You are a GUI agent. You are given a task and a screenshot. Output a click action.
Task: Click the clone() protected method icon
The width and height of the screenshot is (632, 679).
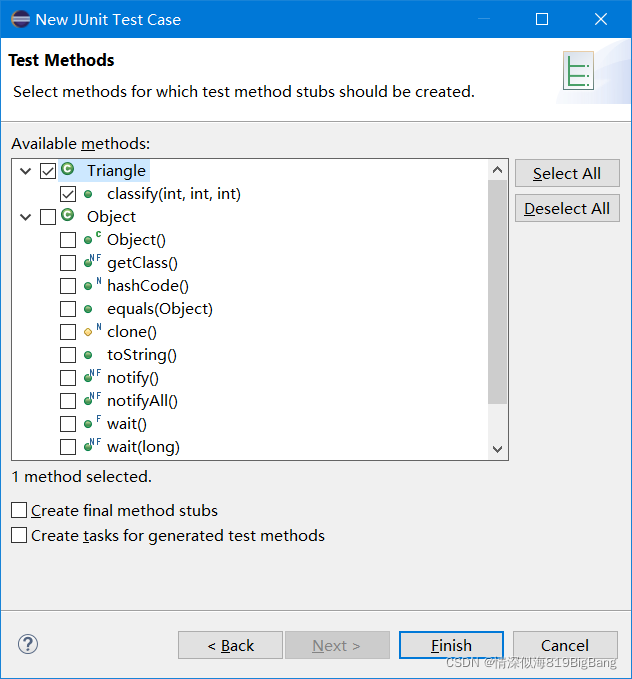click(x=92, y=330)
